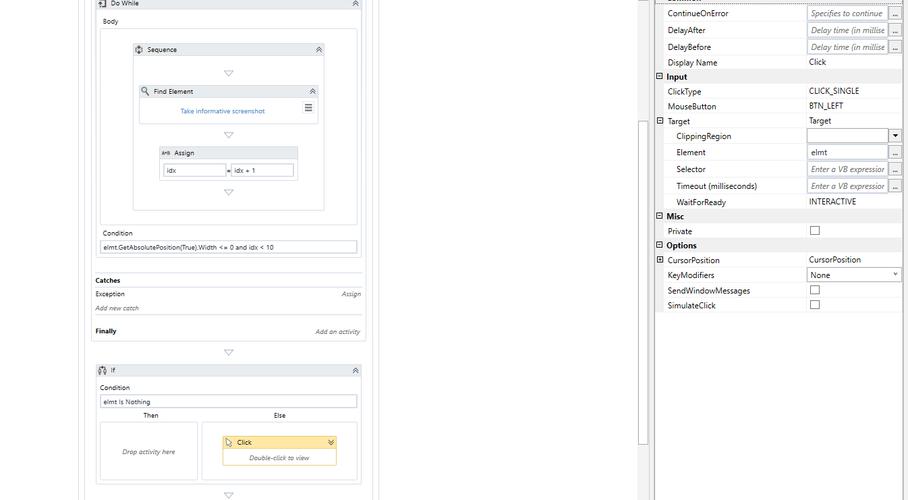Expand the CursorPosition property group
The width and height of the screenshot is (908, 500).
660,260
